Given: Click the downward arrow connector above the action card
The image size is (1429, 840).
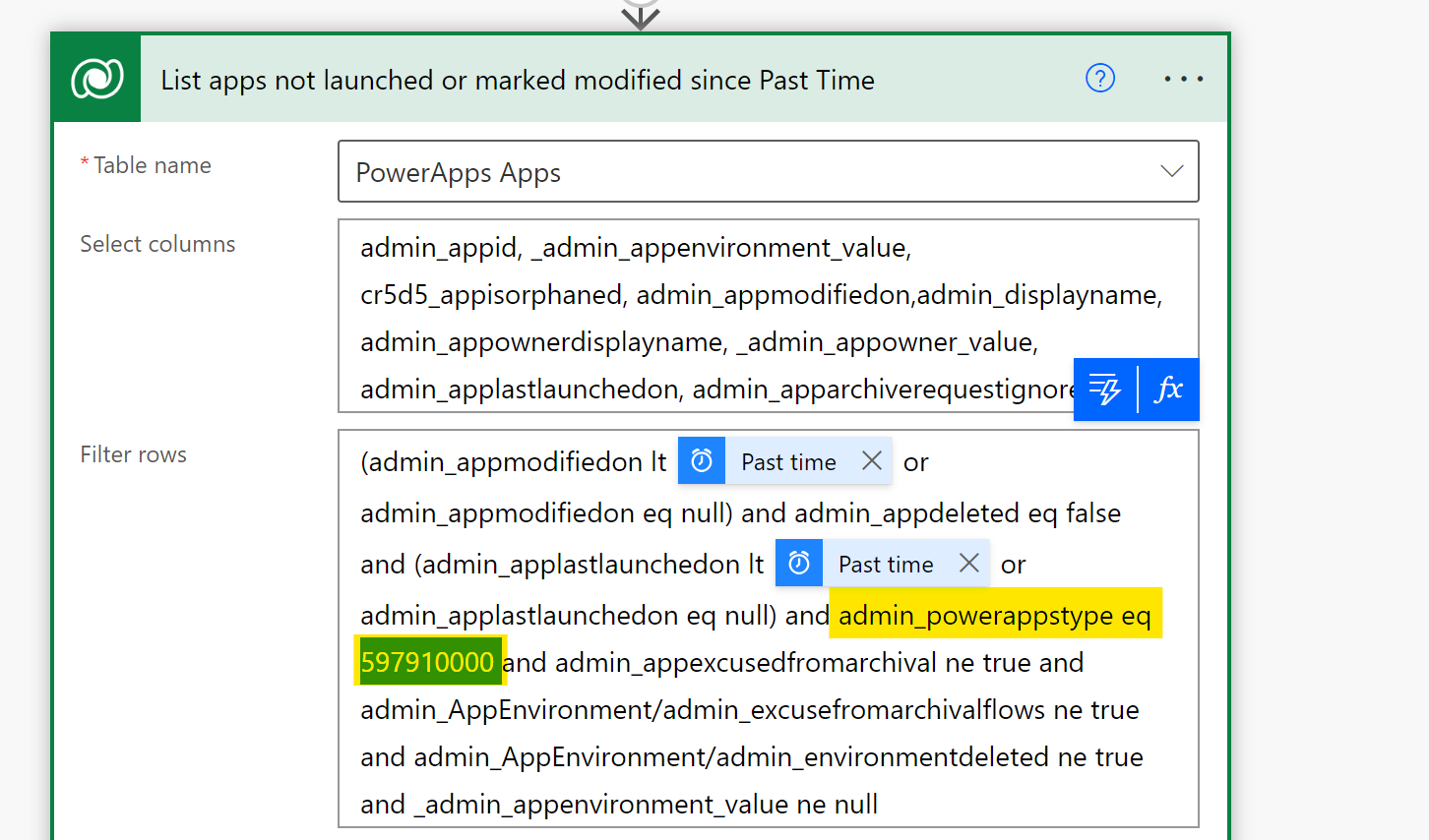Looking at the screenshot, I should point(641,14).
